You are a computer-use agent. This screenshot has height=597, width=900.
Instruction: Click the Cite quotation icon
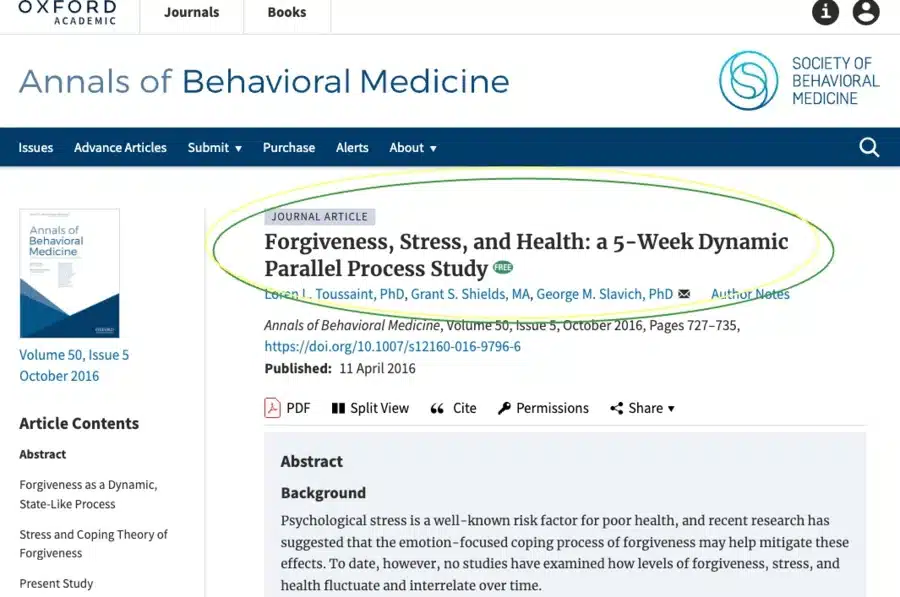(453, 408)
